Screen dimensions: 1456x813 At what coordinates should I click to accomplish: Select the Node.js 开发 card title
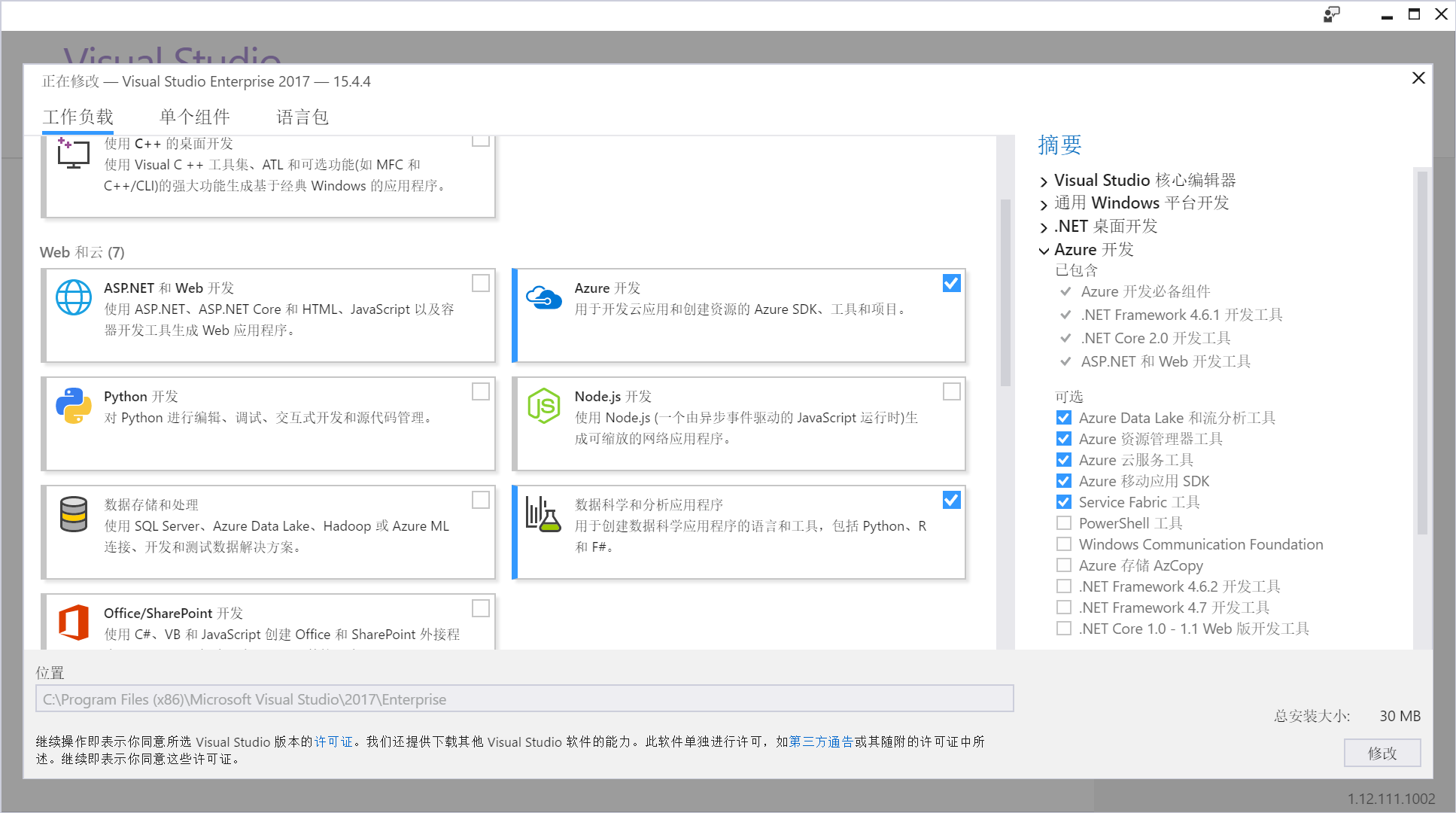[612, 397]
